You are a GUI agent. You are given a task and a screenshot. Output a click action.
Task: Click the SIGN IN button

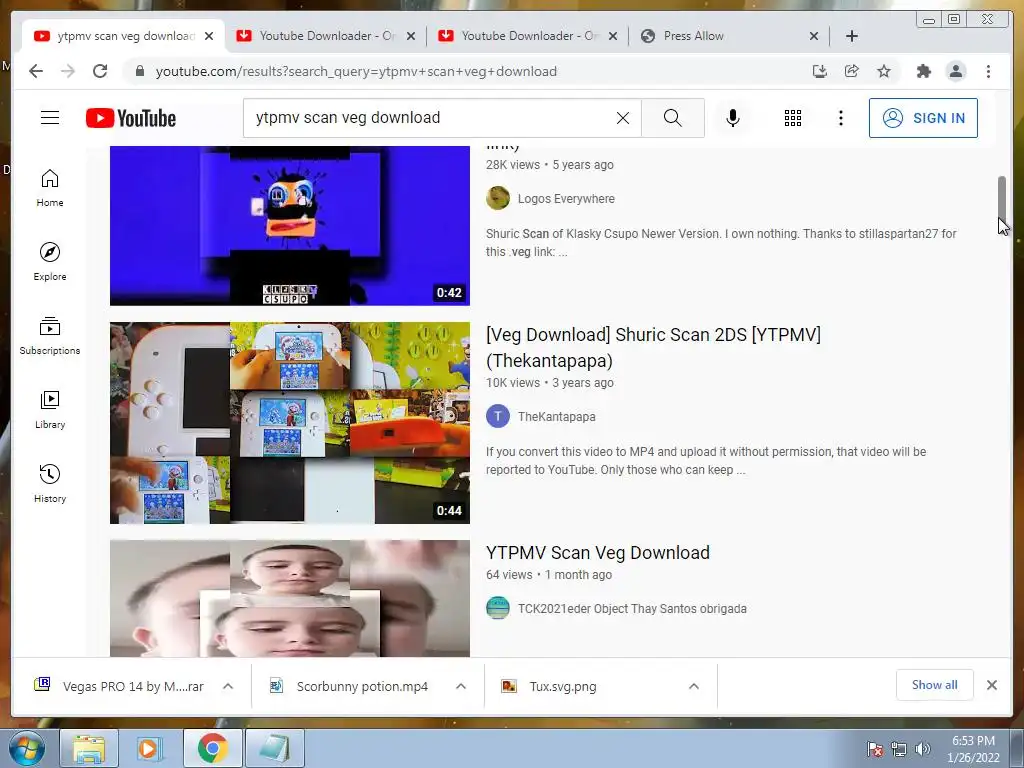coord(923,118)
